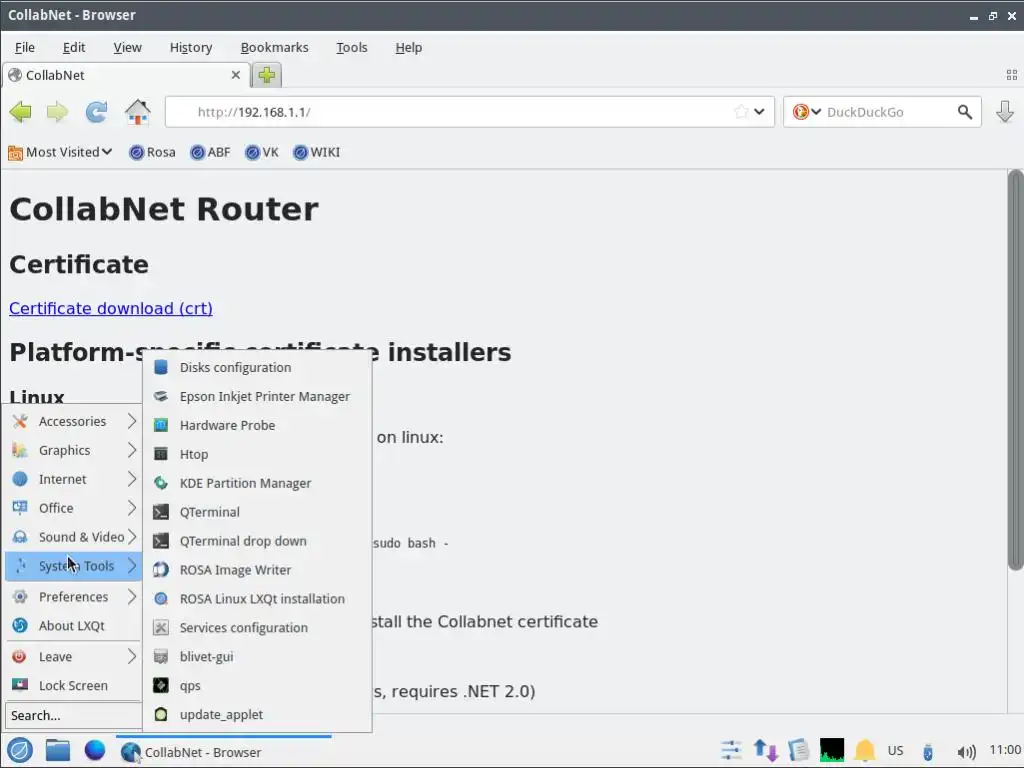The width and height of the screenshot is (1024, 768).
Task: Open the Rosa bookmark
Action: pos(152,152)
